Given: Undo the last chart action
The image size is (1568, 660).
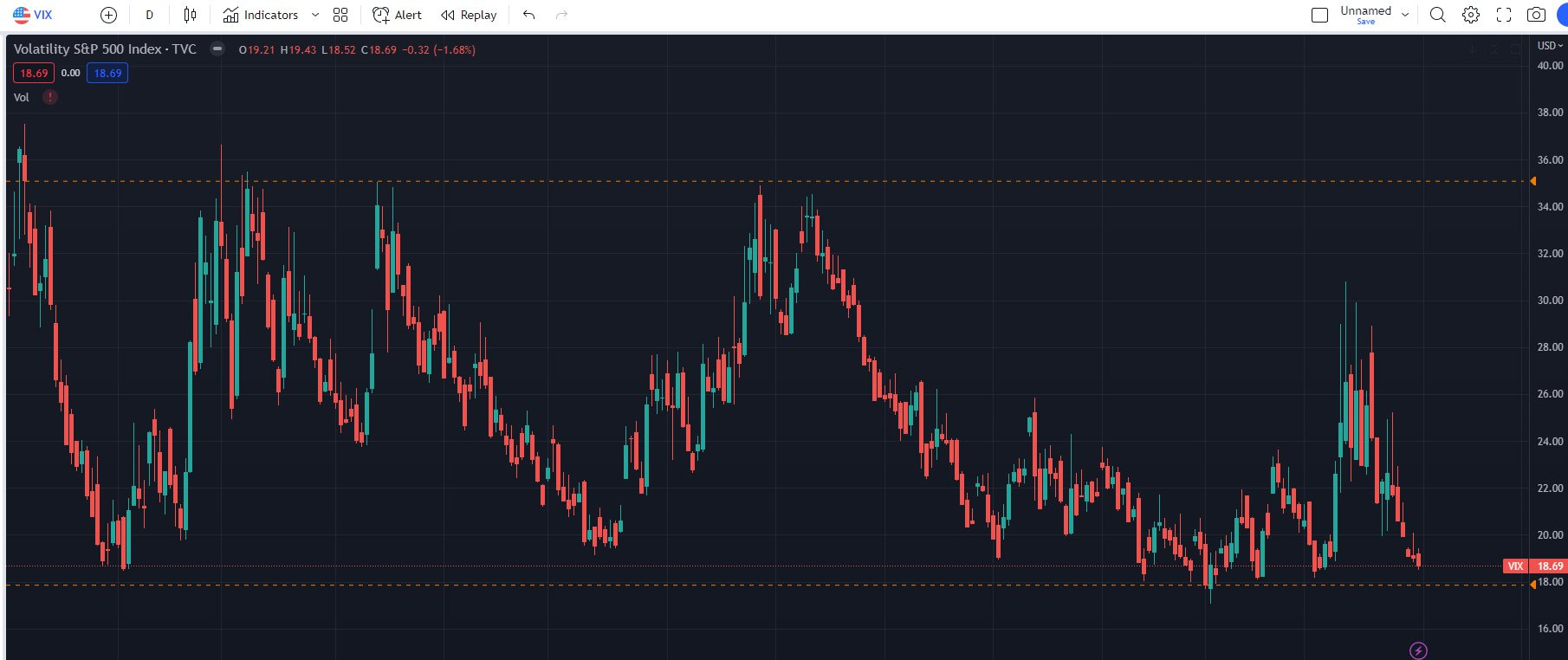Looking at the screenshot, I should pyautogui.click(x=529, y=15).
